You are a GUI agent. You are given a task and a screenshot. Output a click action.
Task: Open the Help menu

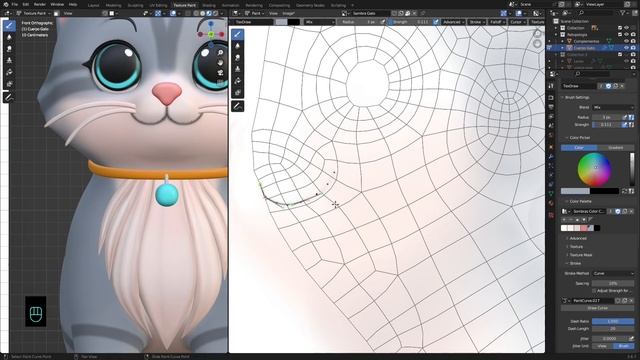(x=73, y=4)
